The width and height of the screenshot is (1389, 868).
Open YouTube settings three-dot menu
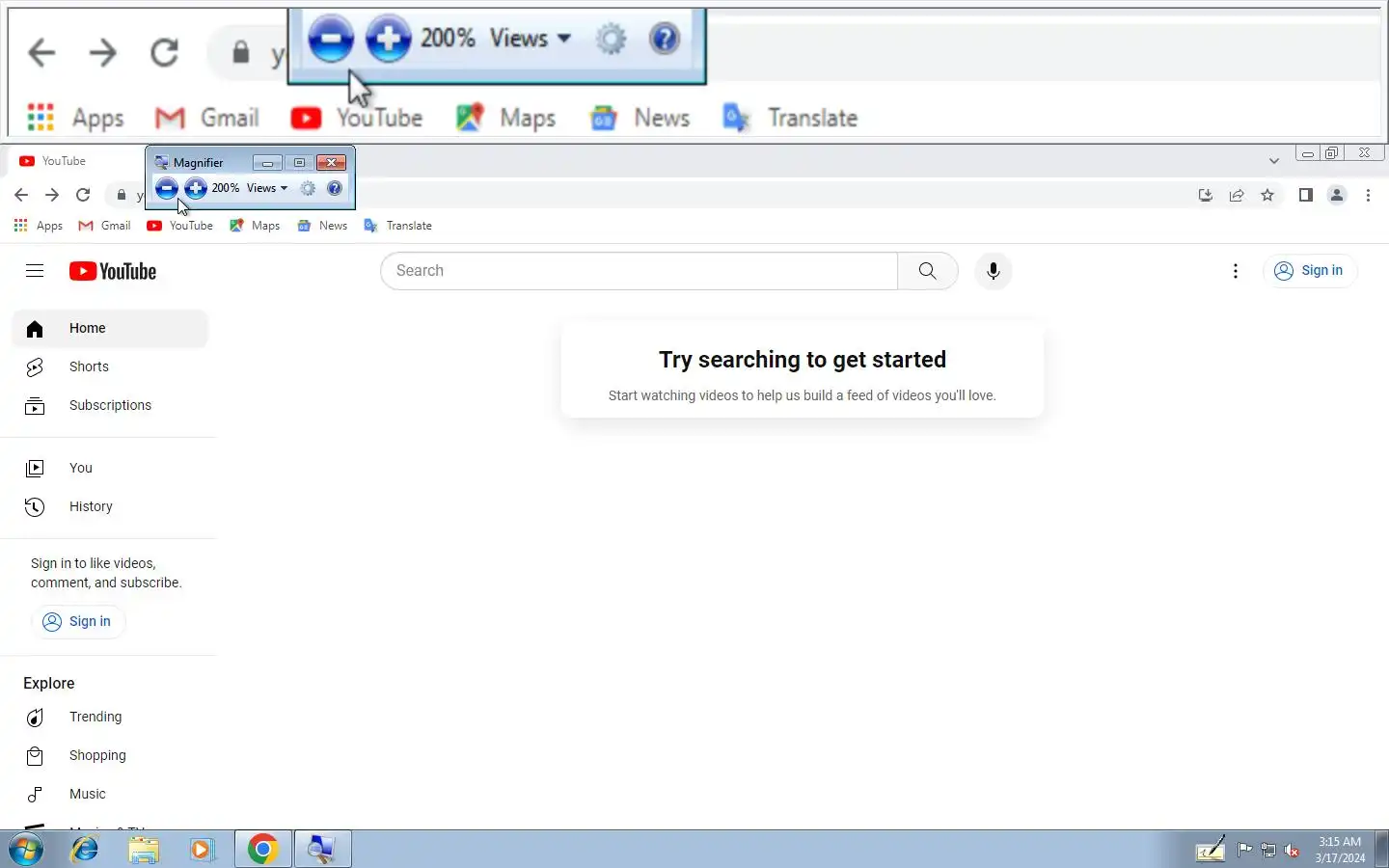click(x=1236, y=271)
